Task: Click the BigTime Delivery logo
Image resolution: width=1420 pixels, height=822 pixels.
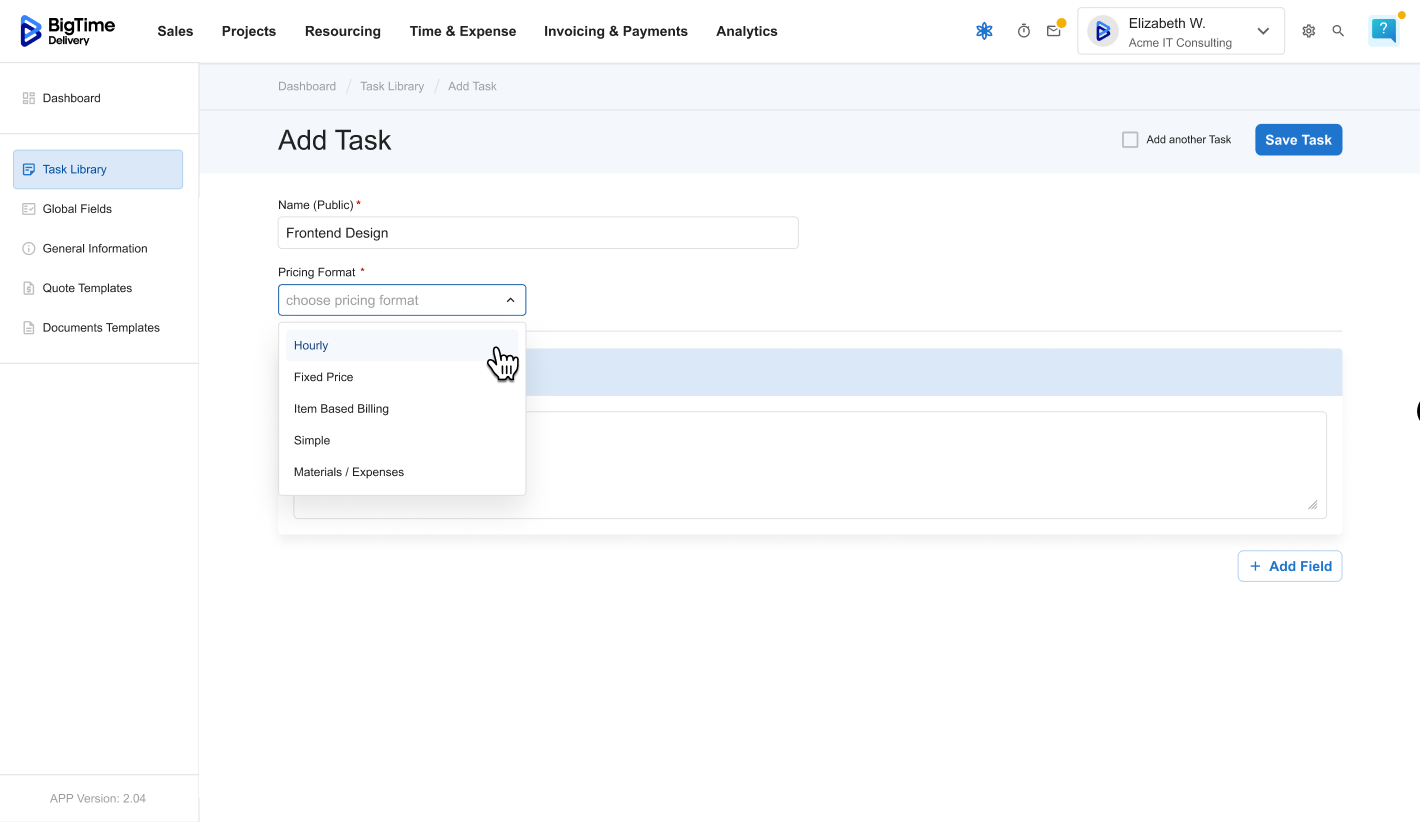Action: click(x=67, y=31)
